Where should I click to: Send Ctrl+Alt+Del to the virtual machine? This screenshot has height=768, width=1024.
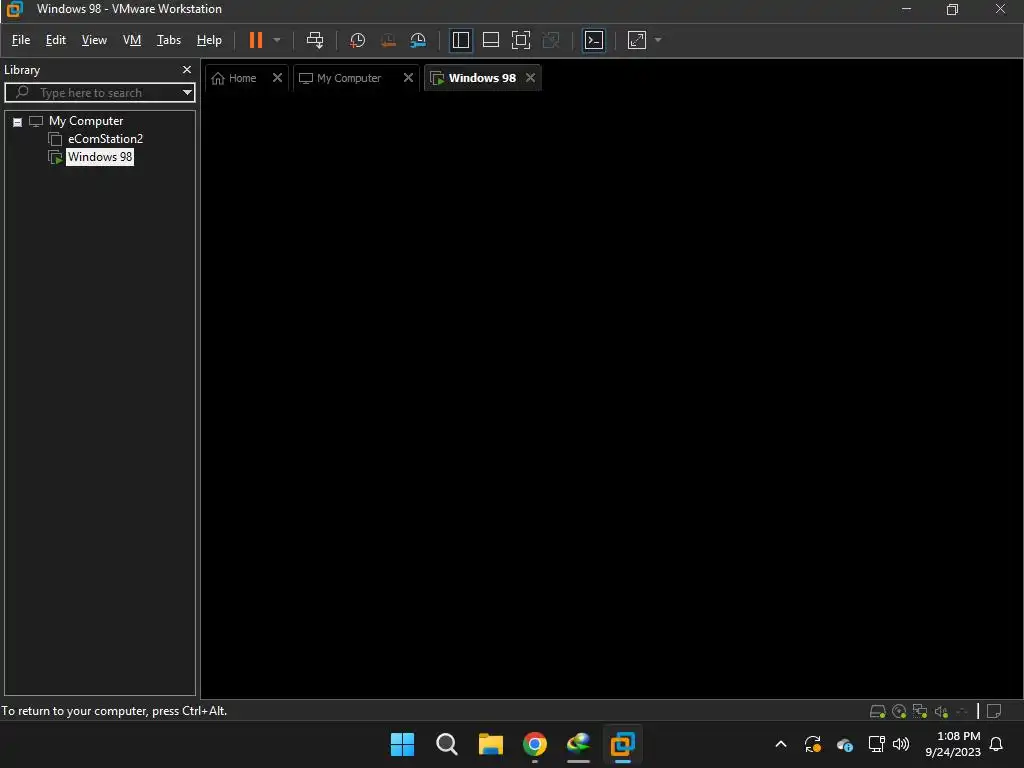(x=315, y=40)
